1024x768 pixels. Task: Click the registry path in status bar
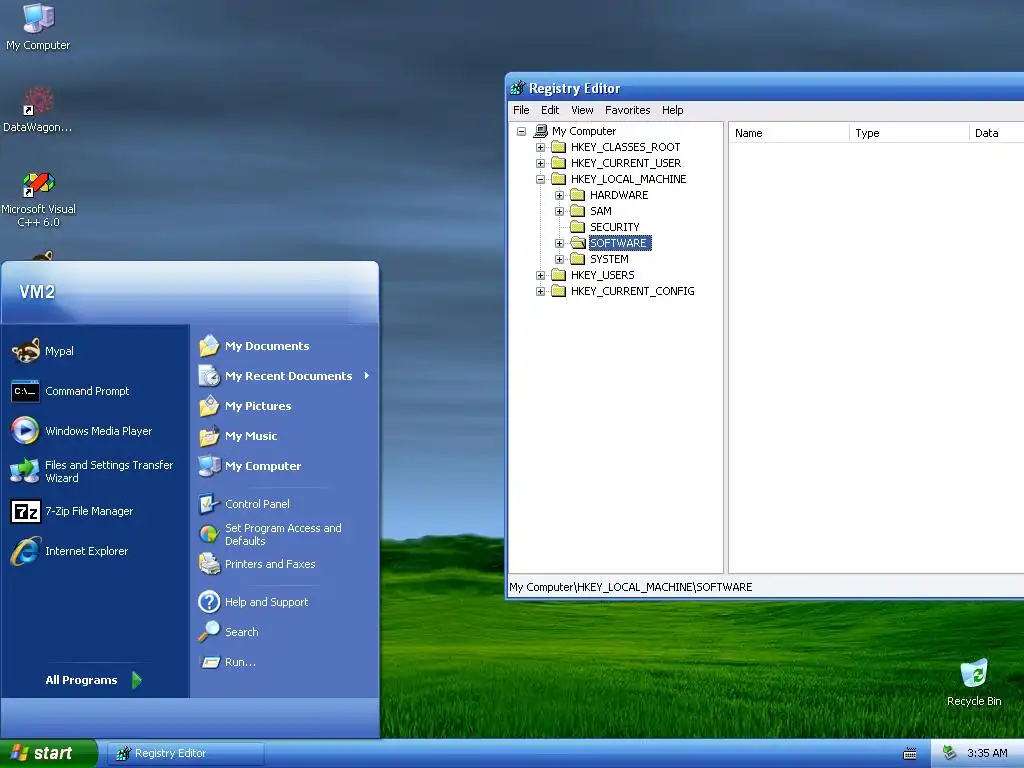[x=630, y=587]
